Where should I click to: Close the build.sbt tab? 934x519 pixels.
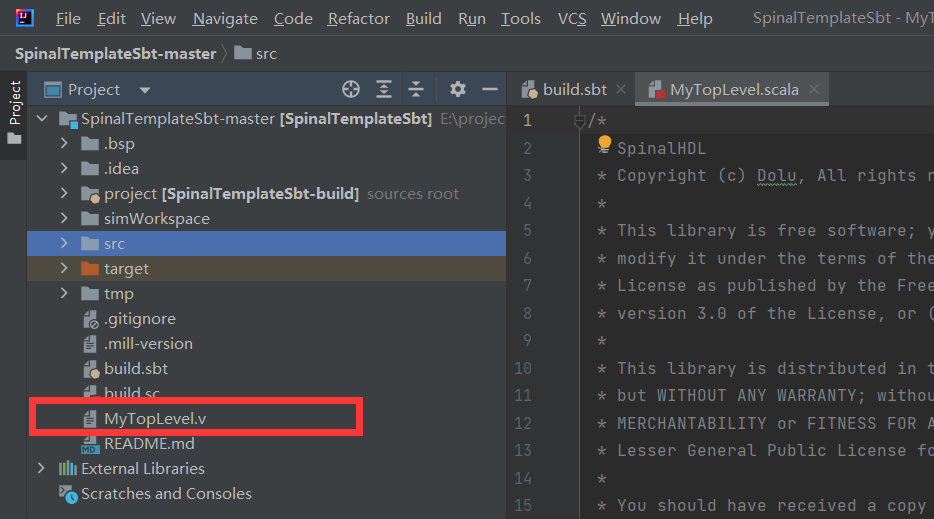621,89
